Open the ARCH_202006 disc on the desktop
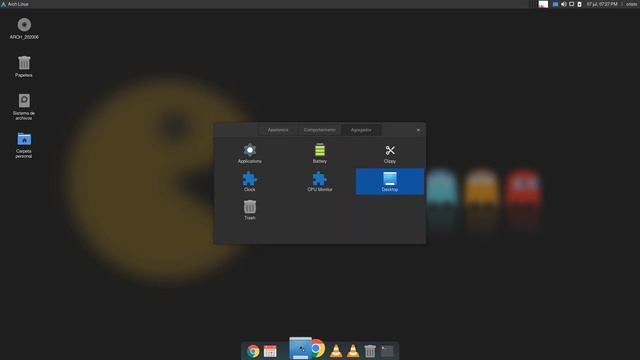The height and width of the screenshot is (360, 640). (24, 29)
